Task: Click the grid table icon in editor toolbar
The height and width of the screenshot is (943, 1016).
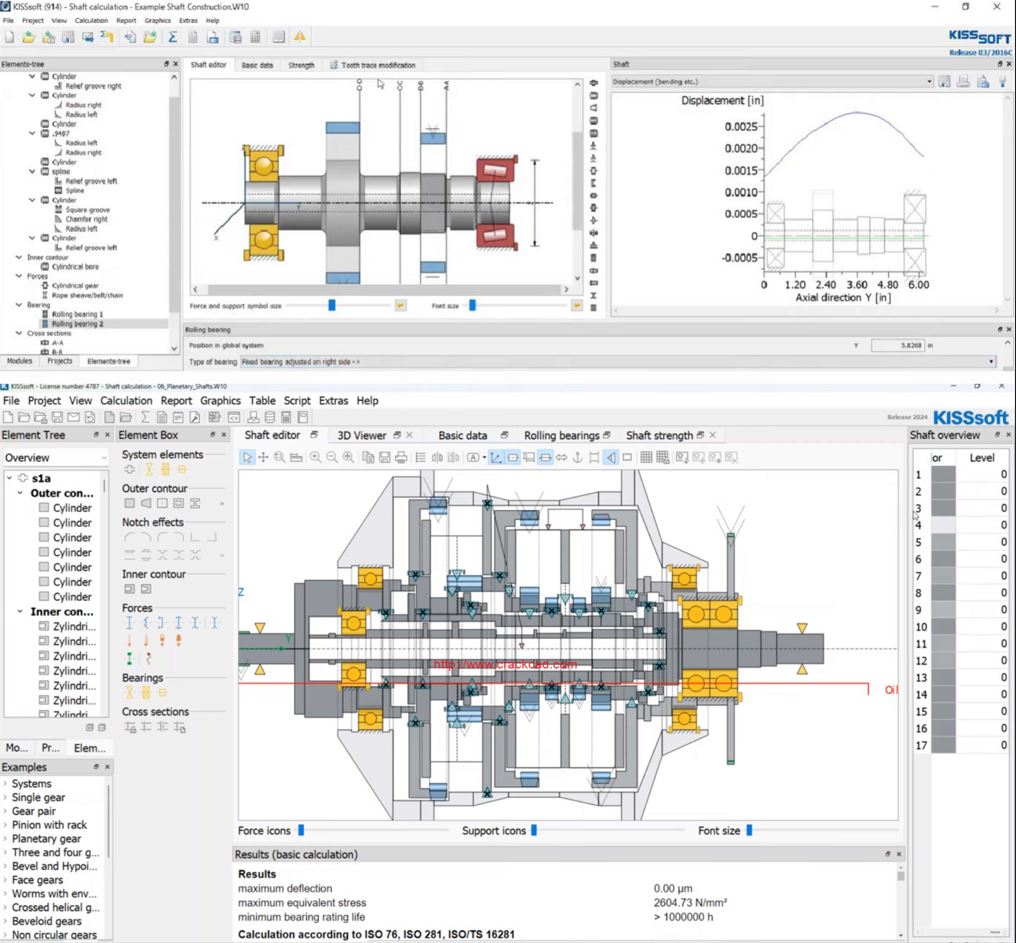Action: 646,457
